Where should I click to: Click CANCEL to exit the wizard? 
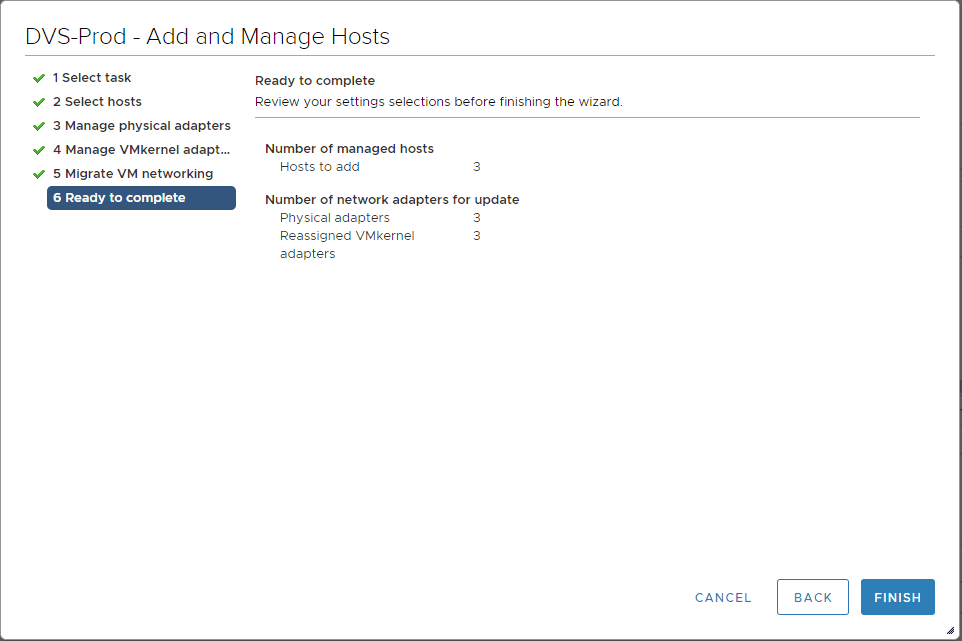point(722,597)
